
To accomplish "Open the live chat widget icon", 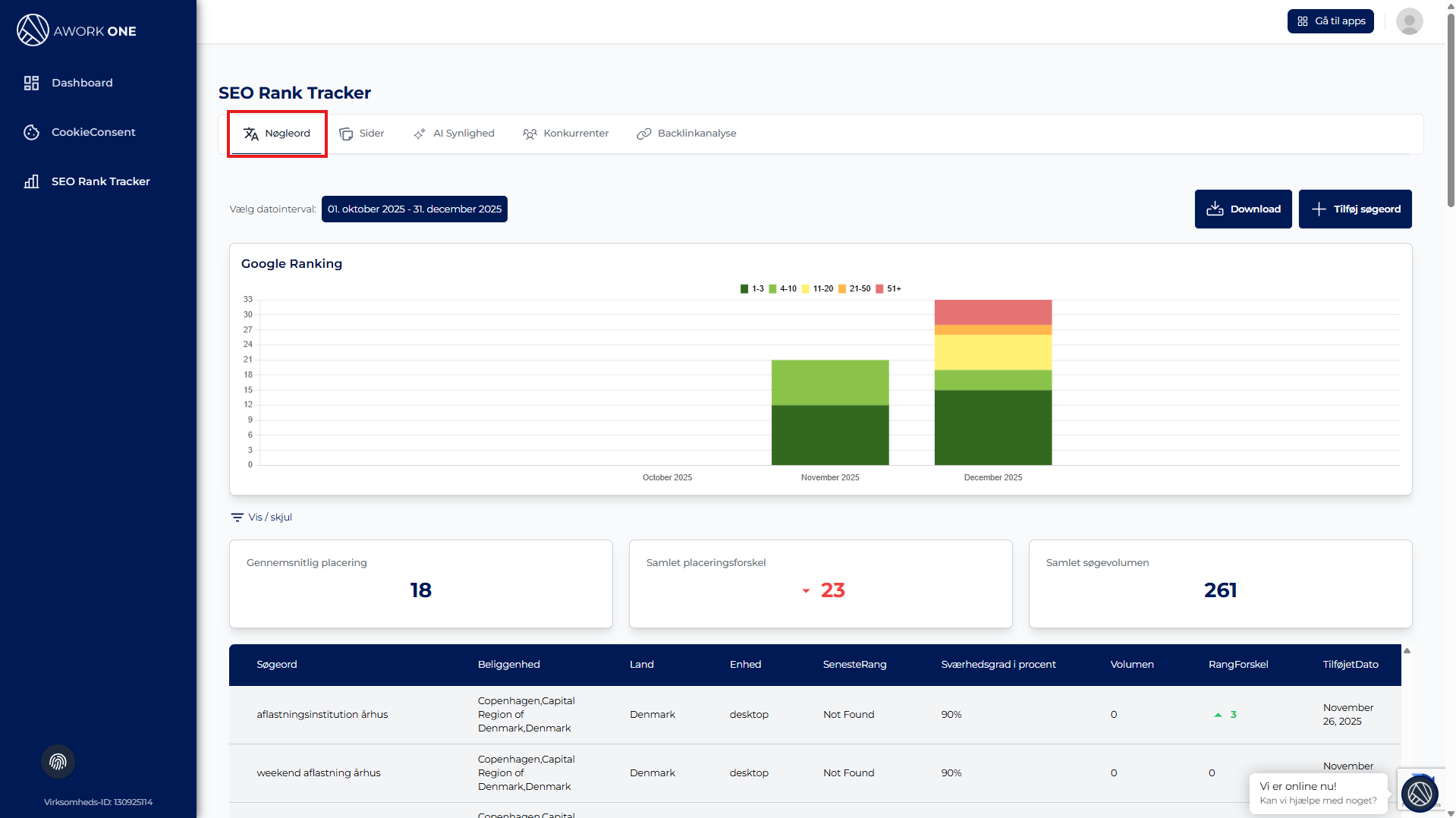I will coord(1419,794).
